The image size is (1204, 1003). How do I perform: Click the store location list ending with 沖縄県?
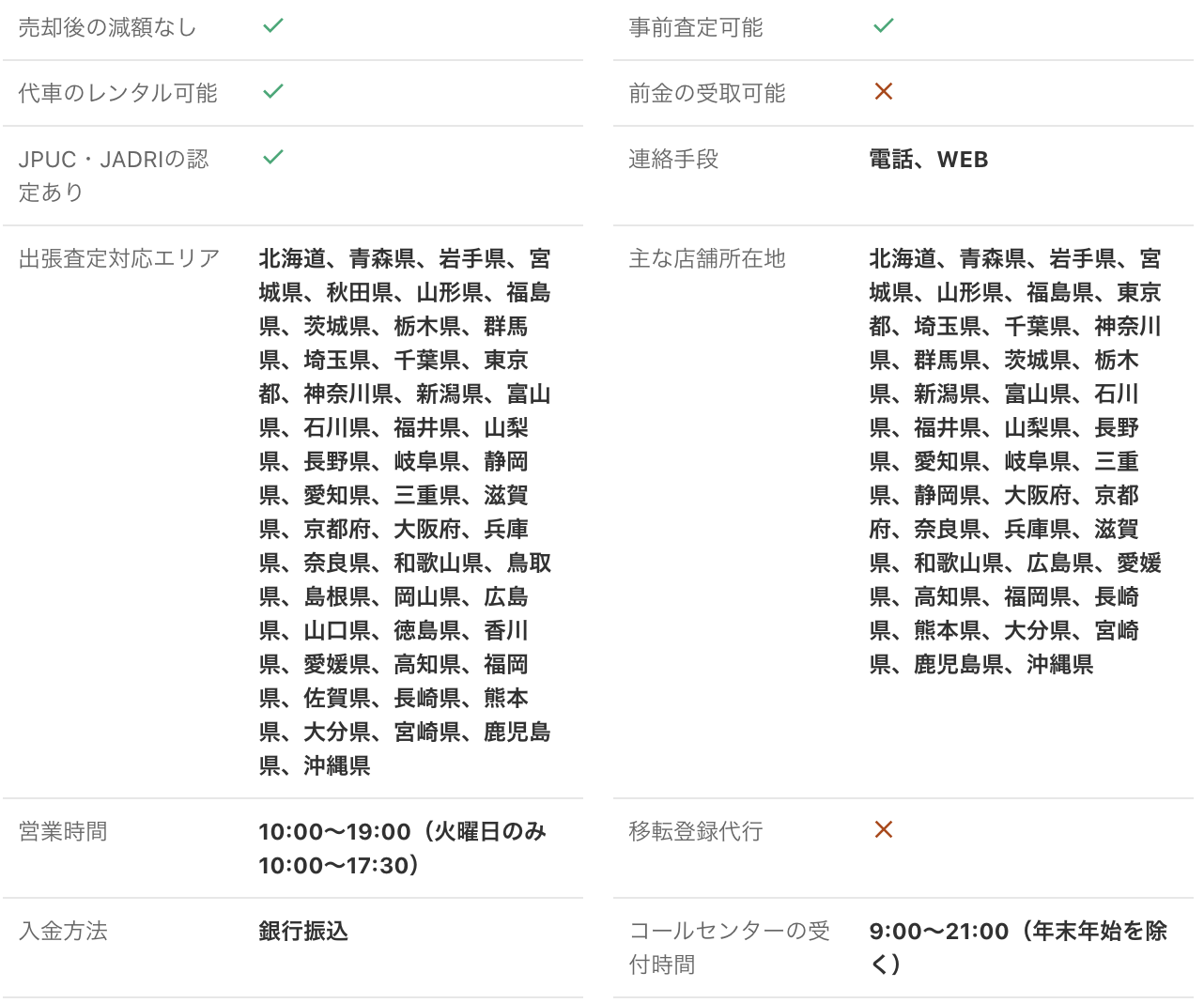pyautogui.click(x=1015, y=462)
